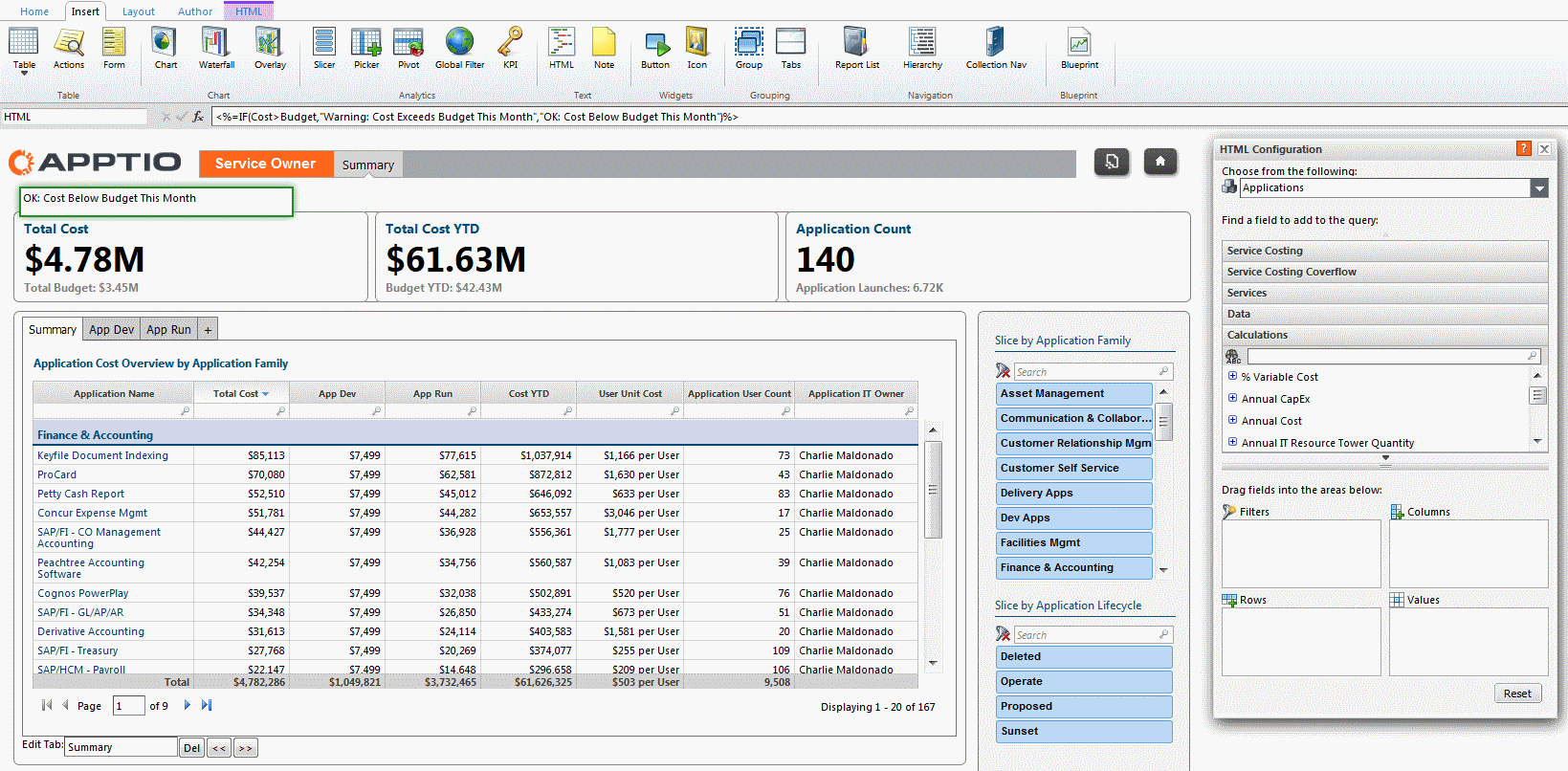Open the App Dev tab
1568x771 pixels.
[111, 329]
